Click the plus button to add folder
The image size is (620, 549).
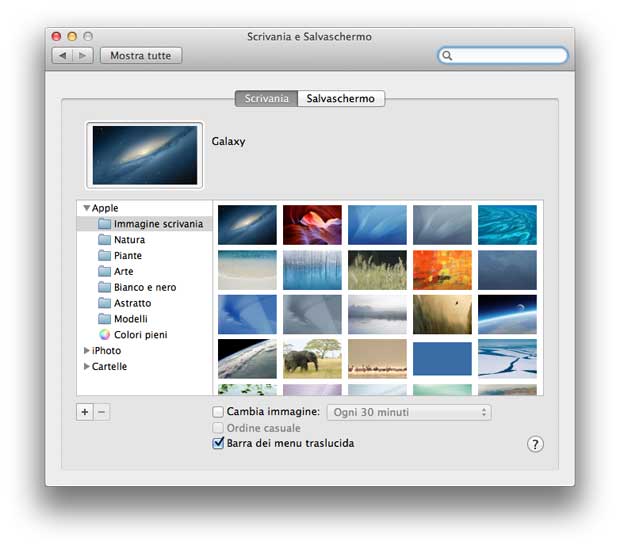point(84,412)
